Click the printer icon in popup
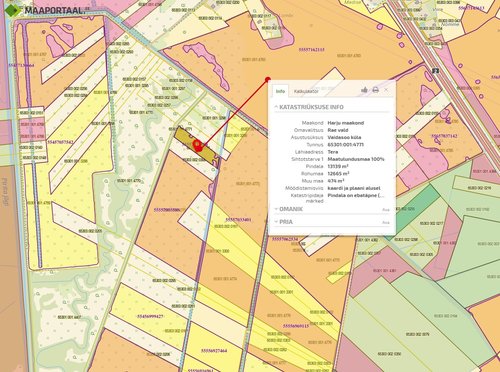Viewport: 500px width, 372px height. click(x=376, y=90)
